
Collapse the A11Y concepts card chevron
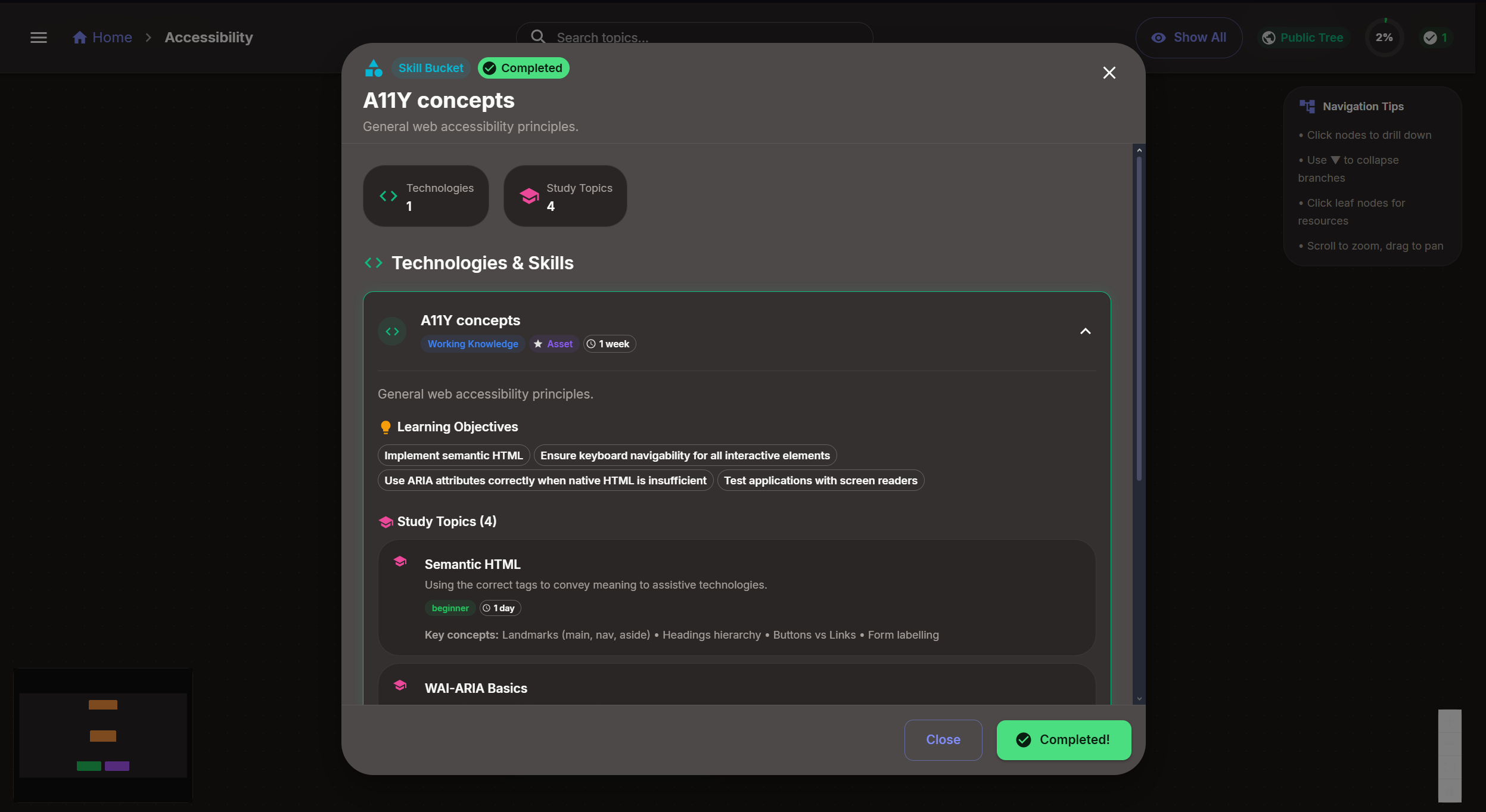tap(1085, 331)
